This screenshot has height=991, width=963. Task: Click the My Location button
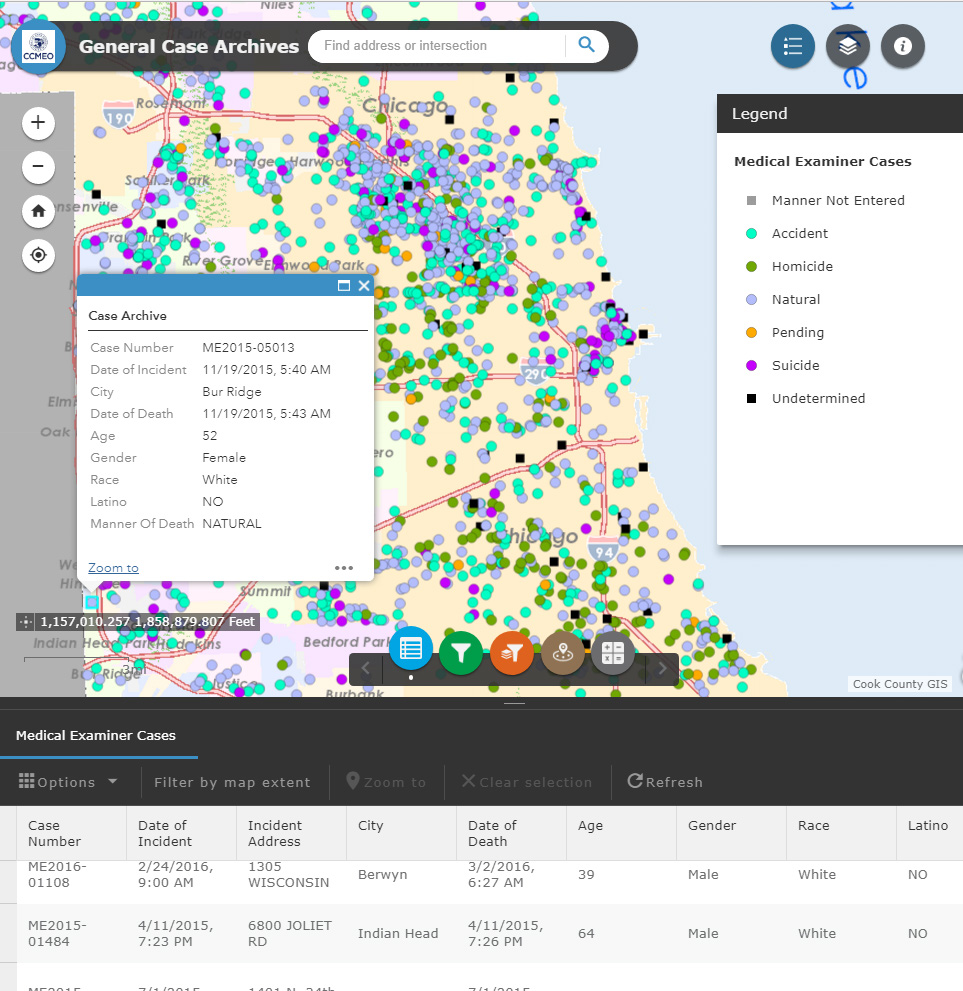click(38, 255)
